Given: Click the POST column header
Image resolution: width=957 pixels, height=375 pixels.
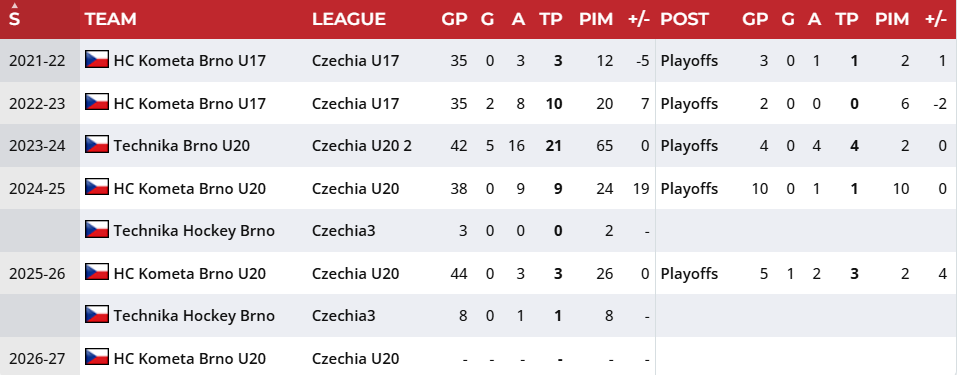Looking at the screenshot, I should (684, 19).
